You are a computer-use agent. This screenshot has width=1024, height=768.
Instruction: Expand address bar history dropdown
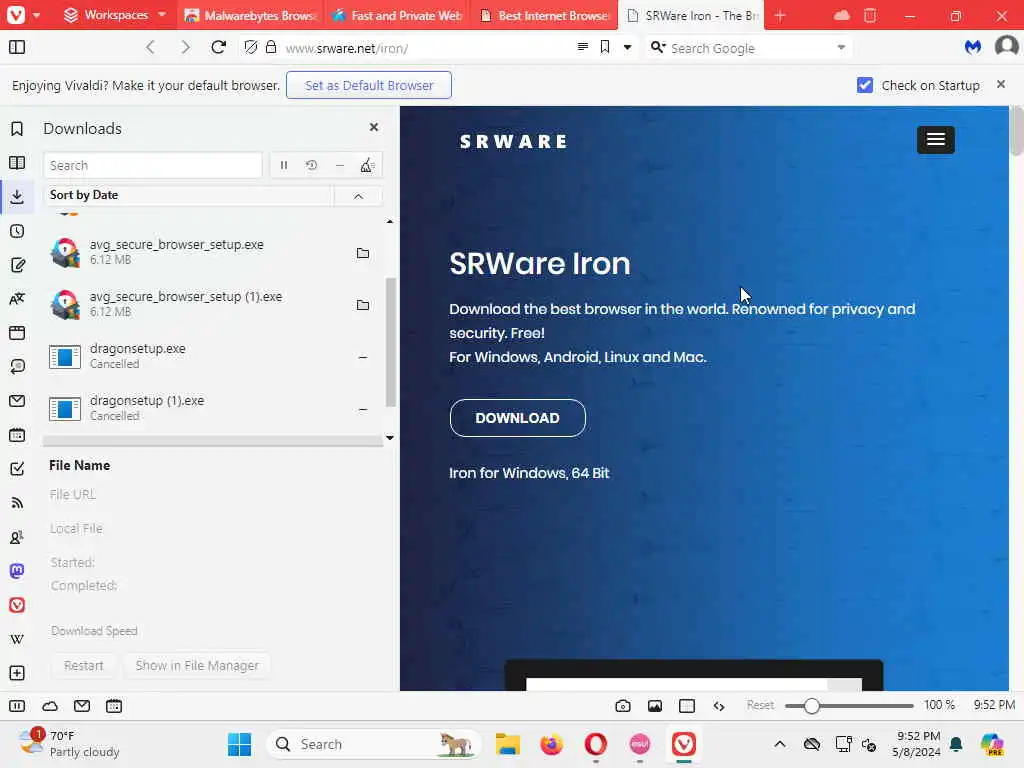tap(628, 47)
